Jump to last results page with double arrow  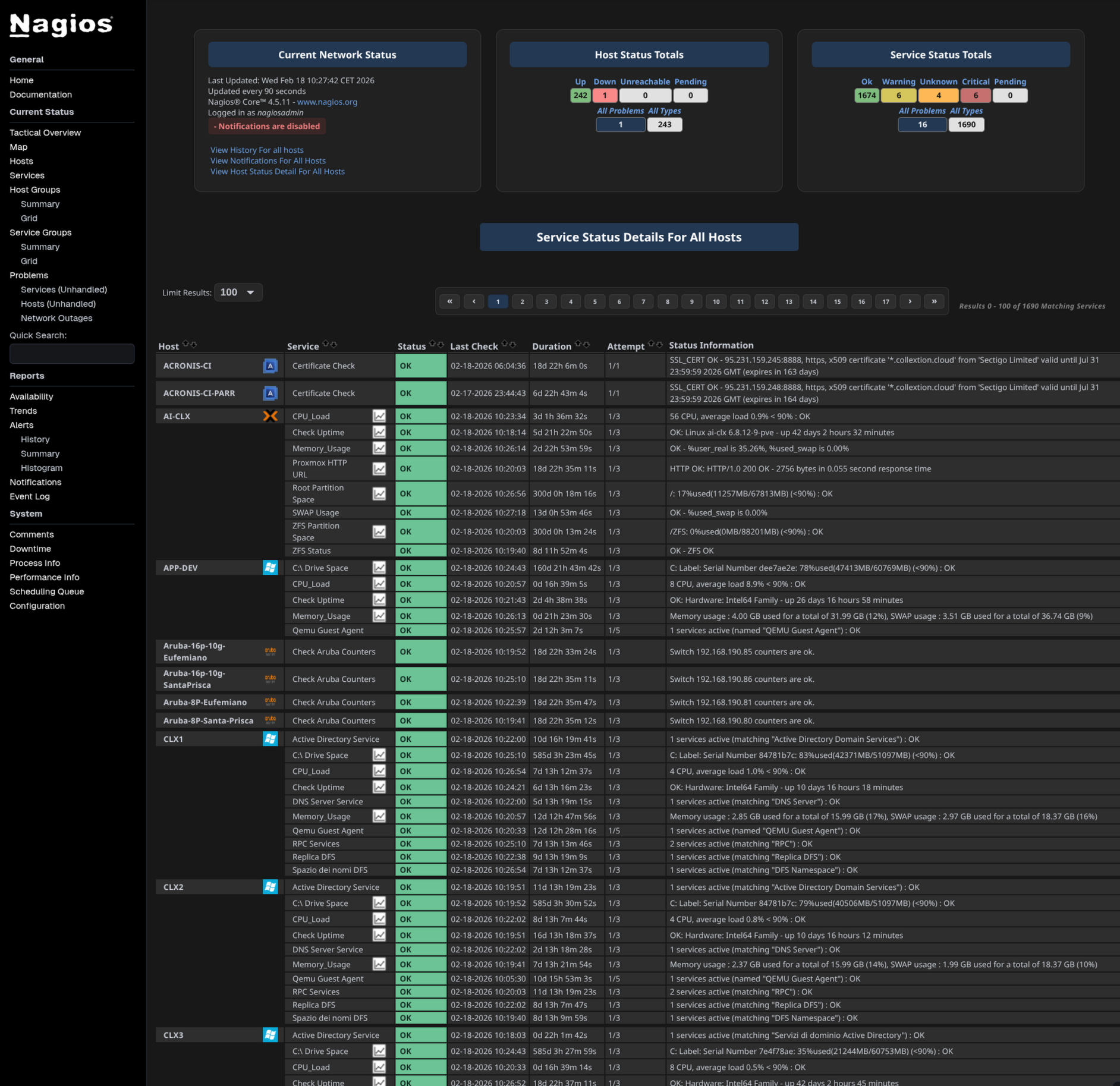tap(934, 301)
